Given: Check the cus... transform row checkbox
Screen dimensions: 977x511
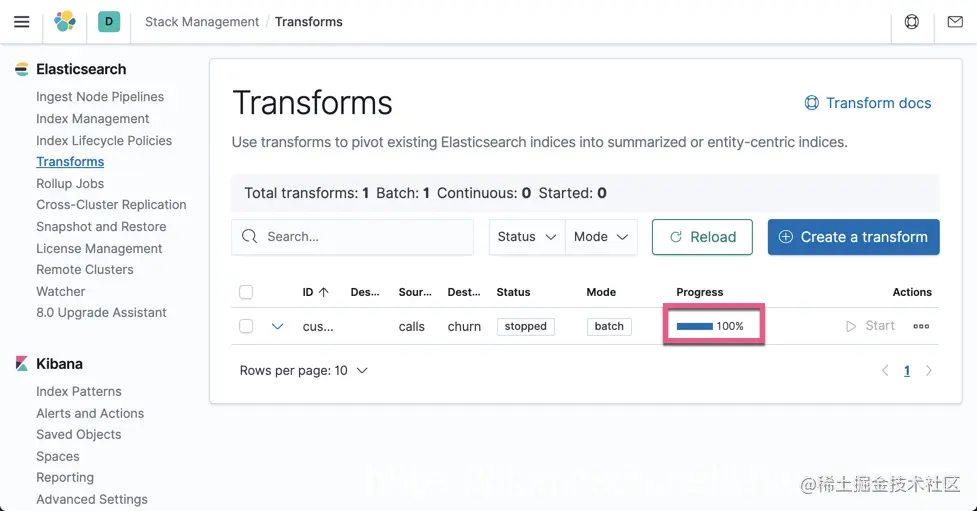Looking at the screenshot, I should [x=246, y=326].
